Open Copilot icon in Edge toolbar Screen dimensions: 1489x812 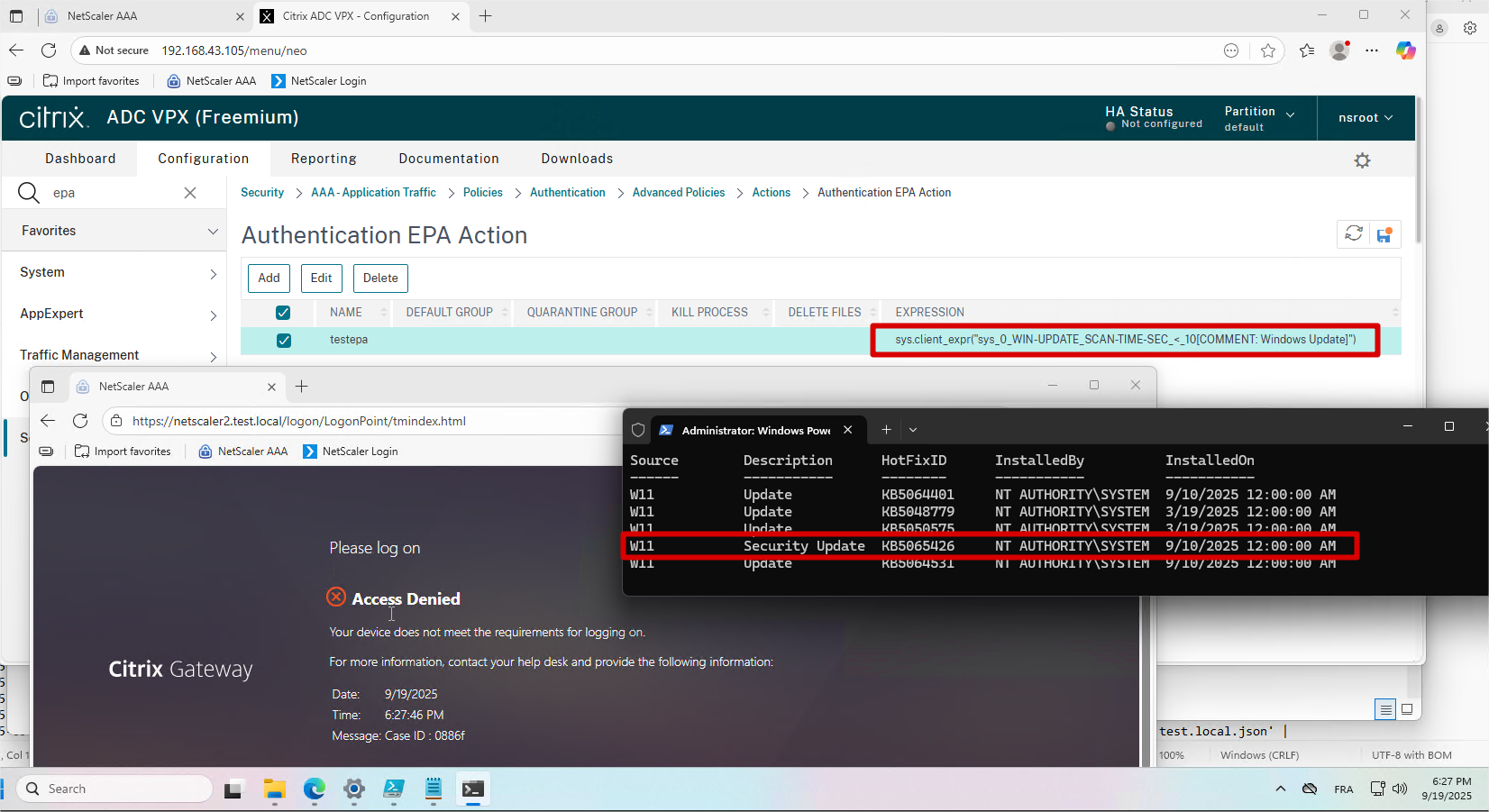(x=1405, y=50)
